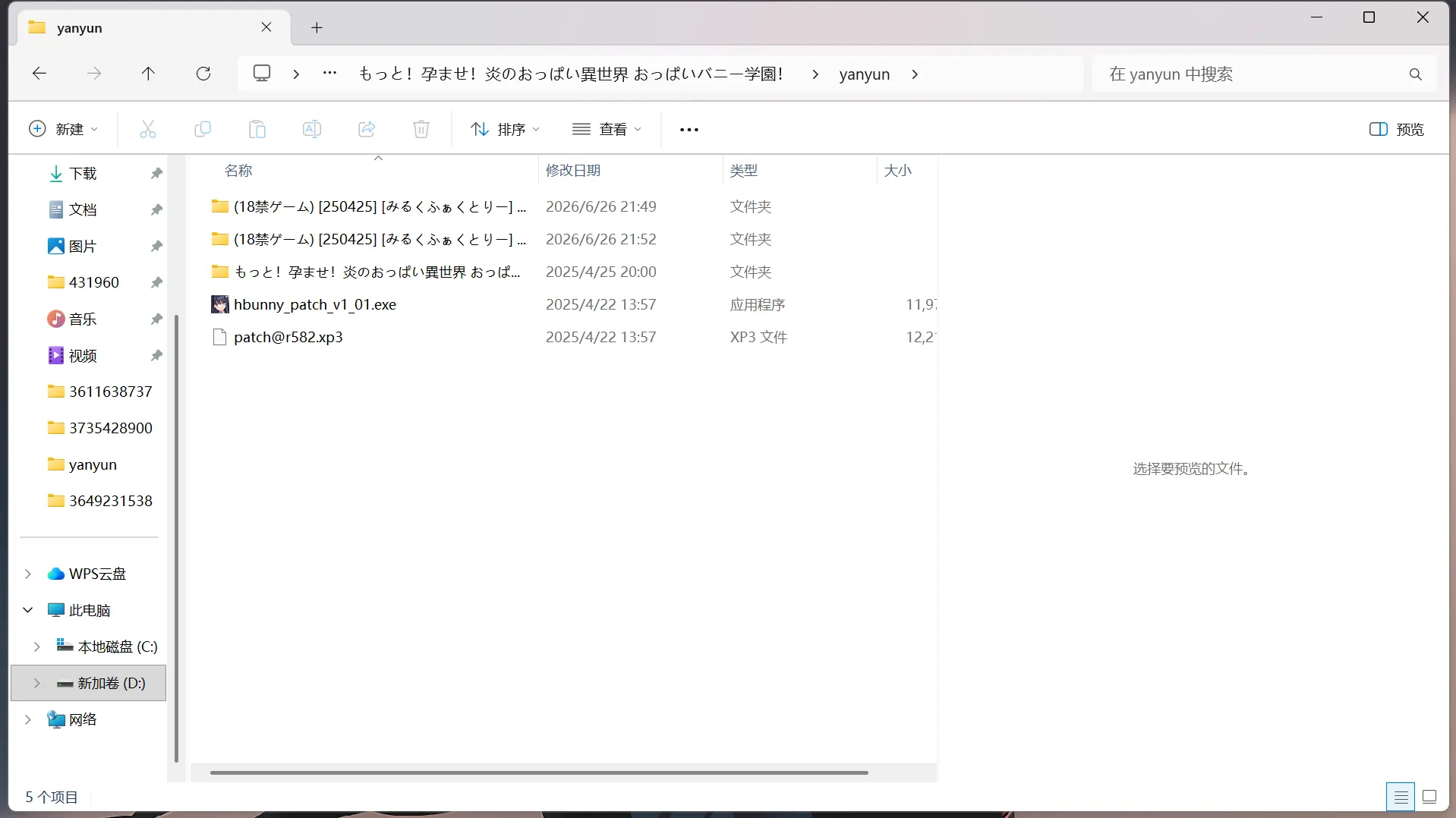Screen dimensions: 1456x818
Task: Go forward with the right arrow button
Action: pyautogui.click(x=94, y=74)
